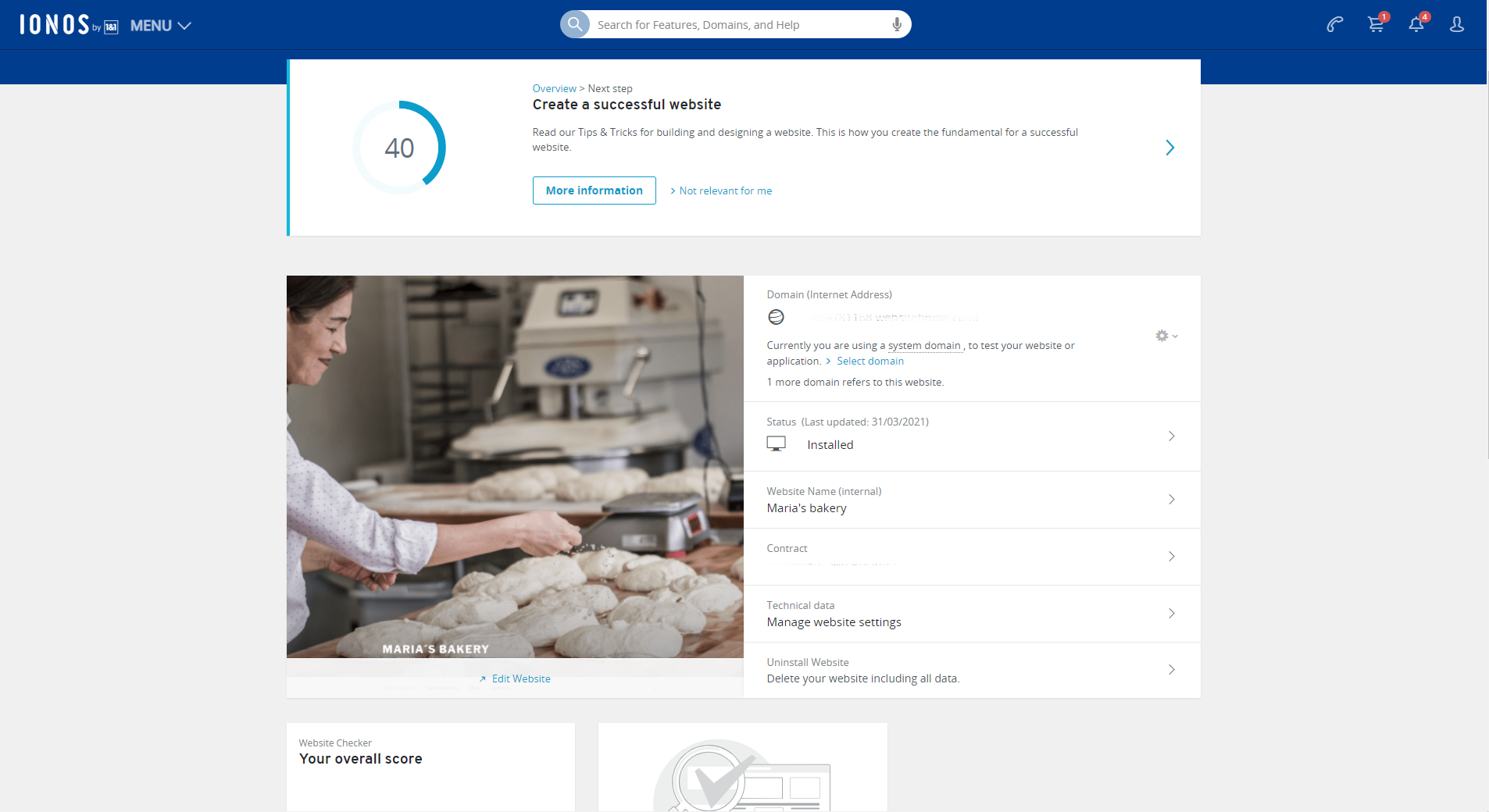Open Technical data website settings

tap(1171, 614)
